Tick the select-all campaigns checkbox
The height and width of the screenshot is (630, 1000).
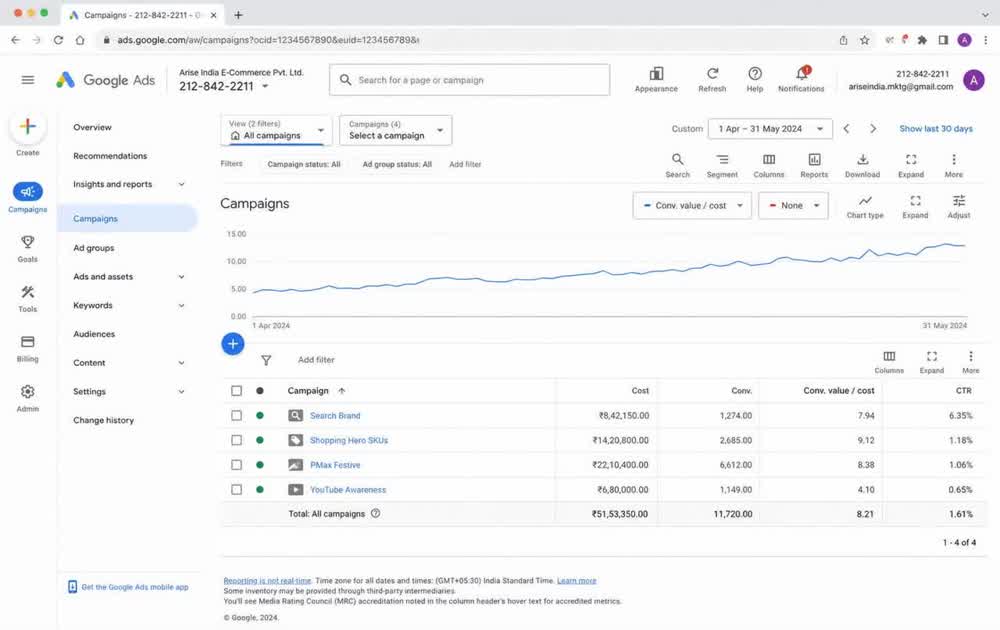click(237, 390)
